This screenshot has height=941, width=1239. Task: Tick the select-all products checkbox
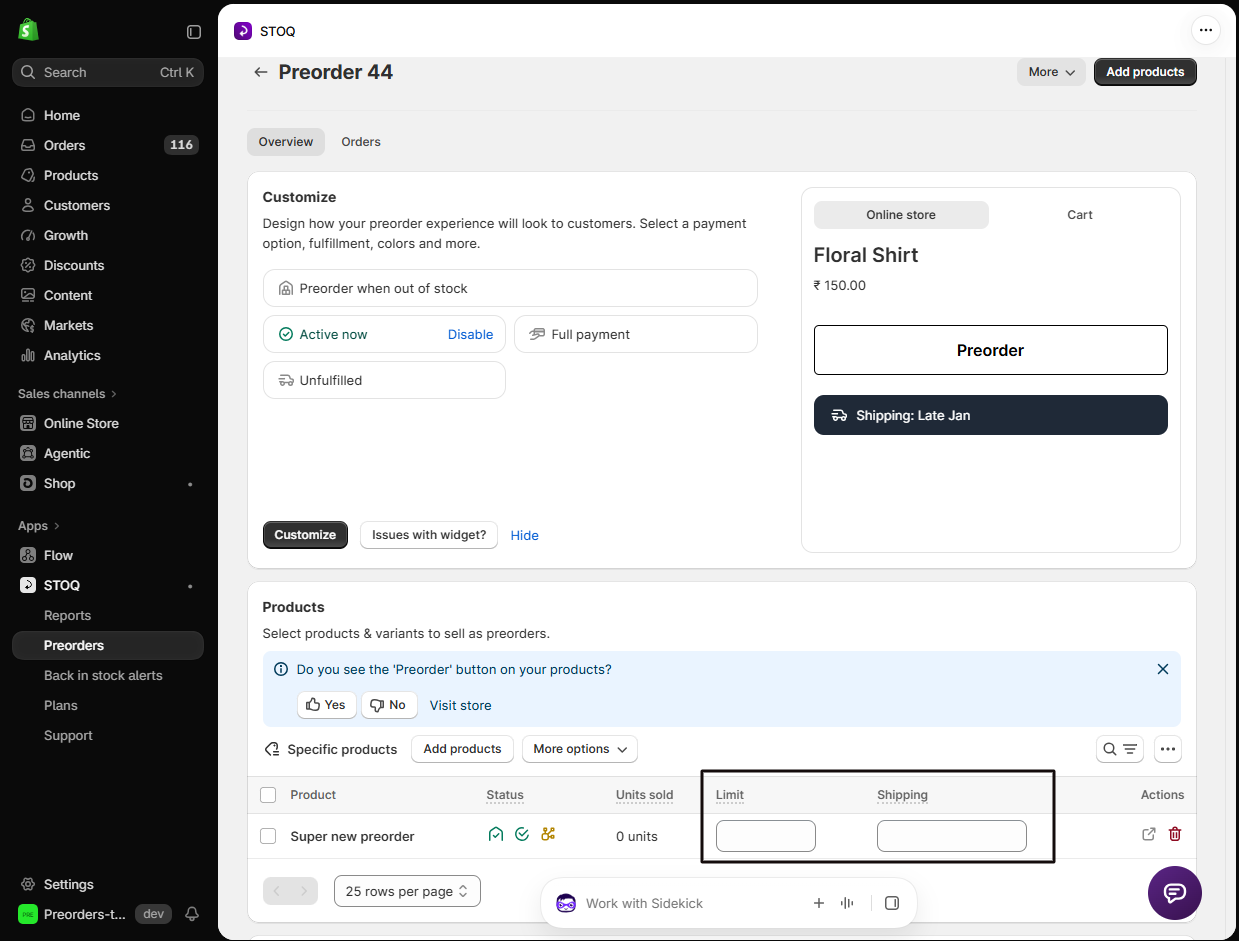tap(268, 795)
